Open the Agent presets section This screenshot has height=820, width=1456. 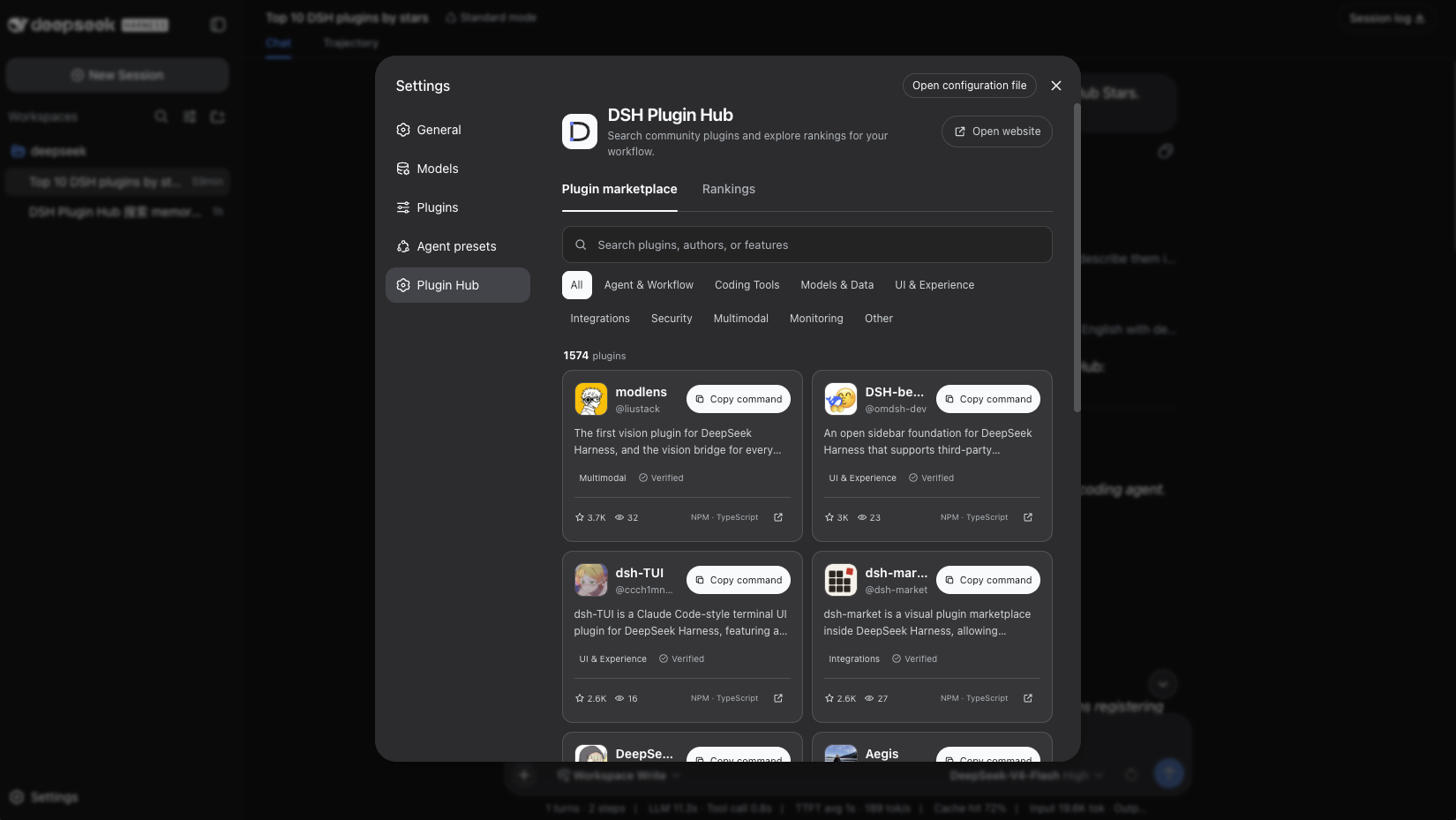[457, 246]
